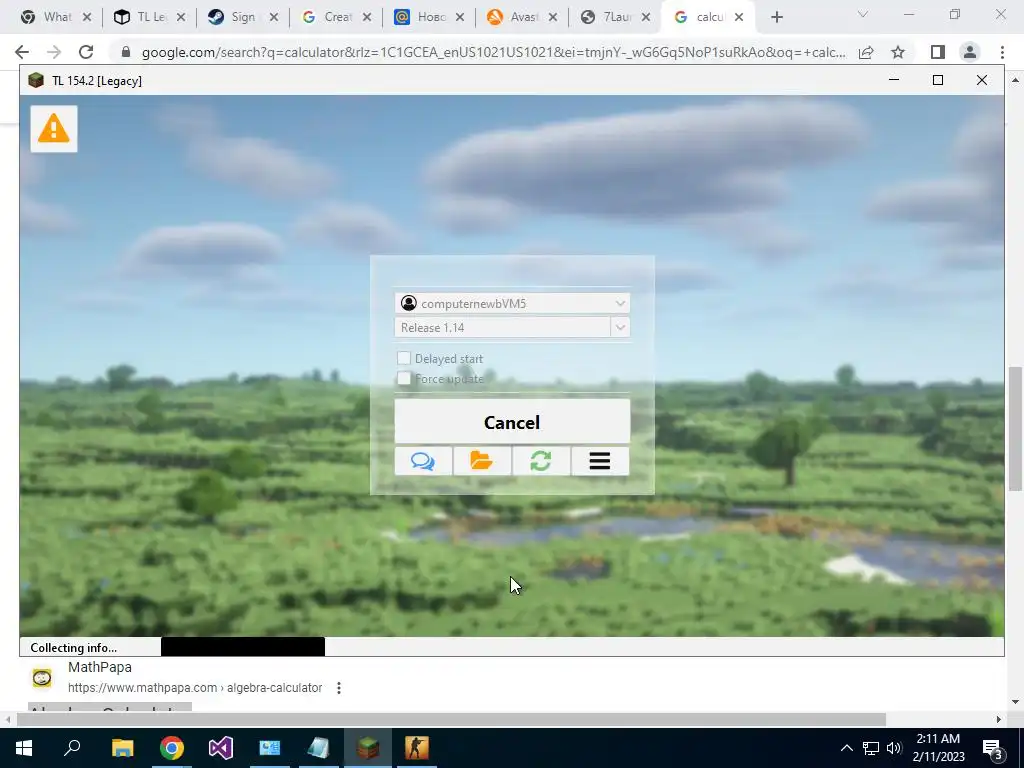Click the 'Collecting info...' status text
Viewport: 1024px width, 768px height.
pos(73,647)
